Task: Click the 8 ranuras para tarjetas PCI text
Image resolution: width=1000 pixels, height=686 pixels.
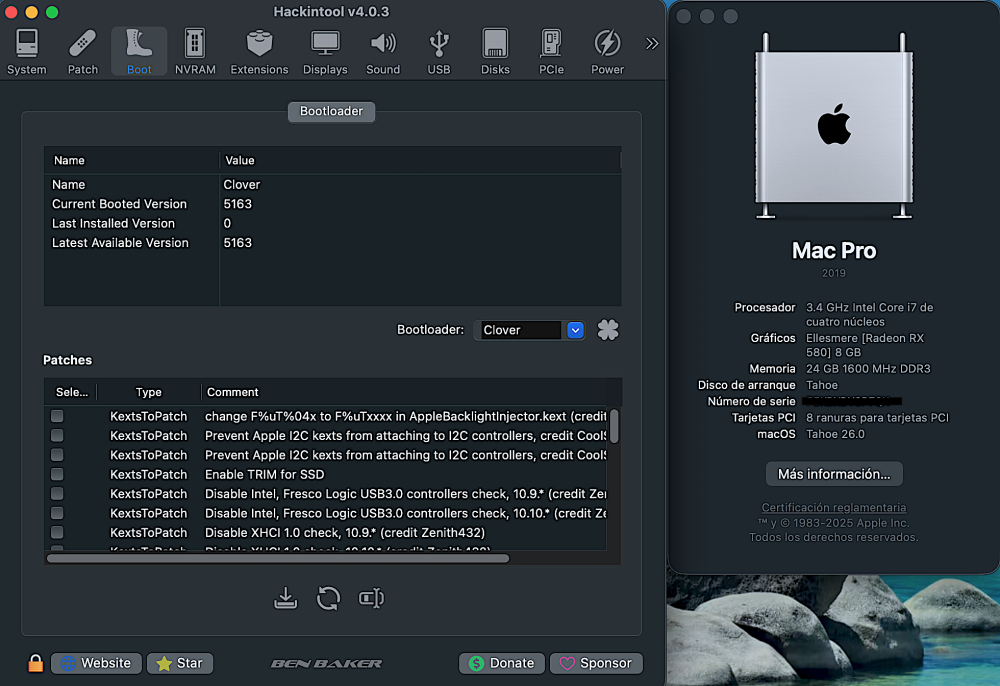Action: pyautogui.click(x=878, y=418)
